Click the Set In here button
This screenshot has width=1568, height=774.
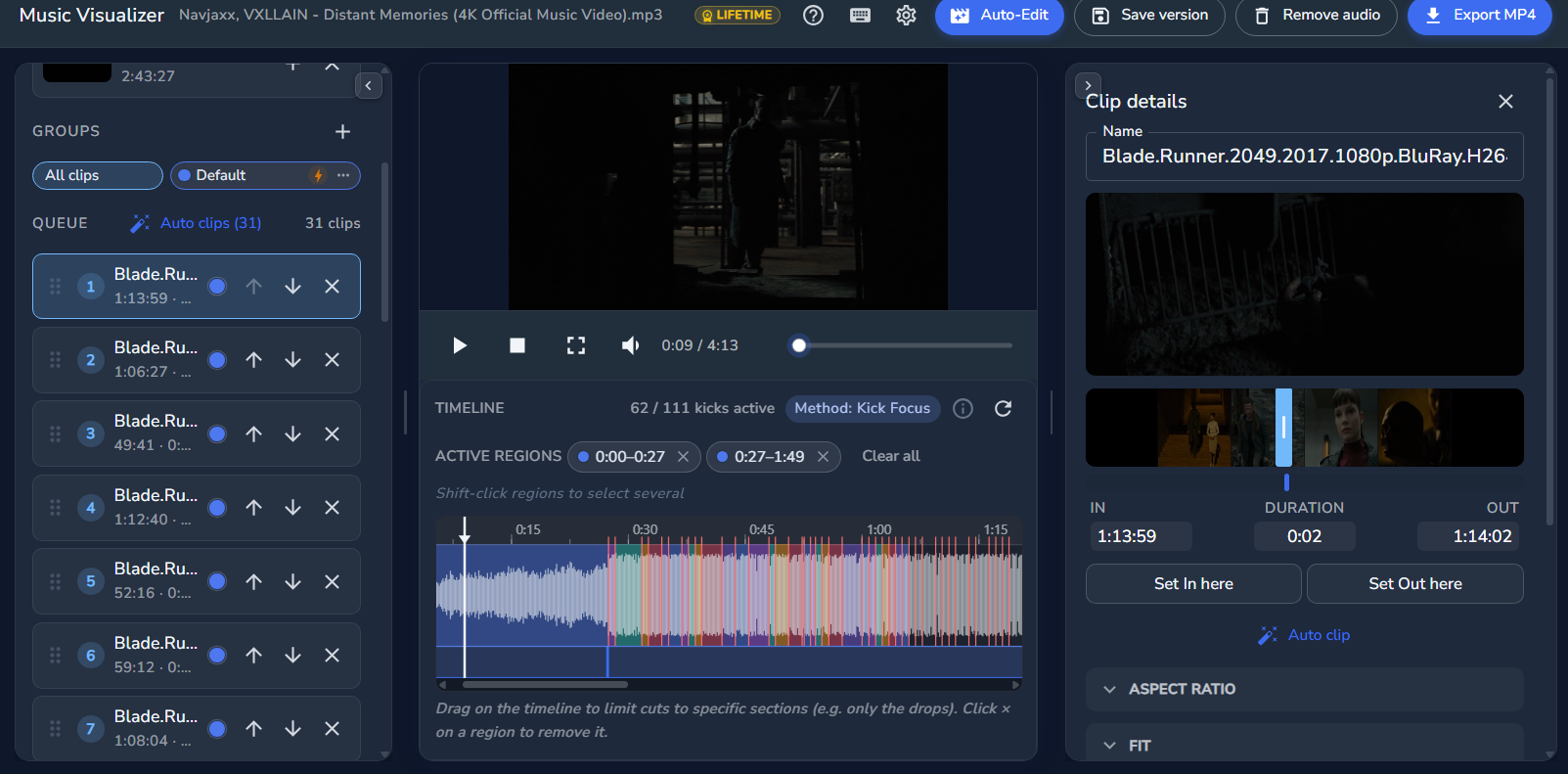1193,583
